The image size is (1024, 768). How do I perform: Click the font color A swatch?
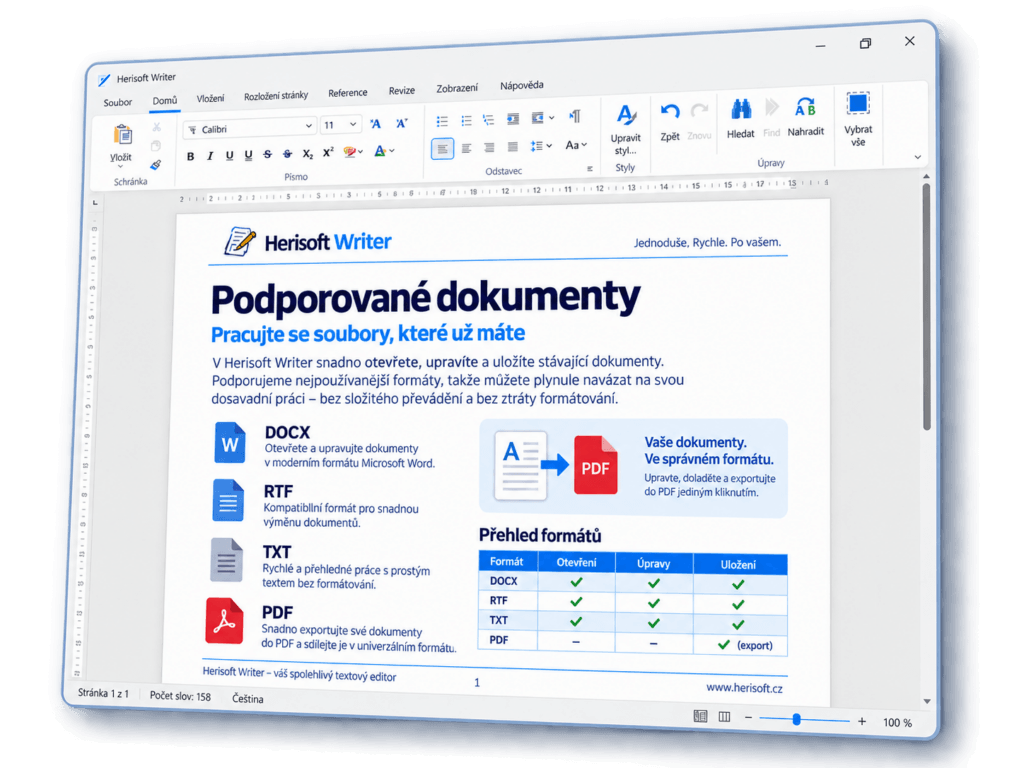pyautogui.click(x=380, y=151)
